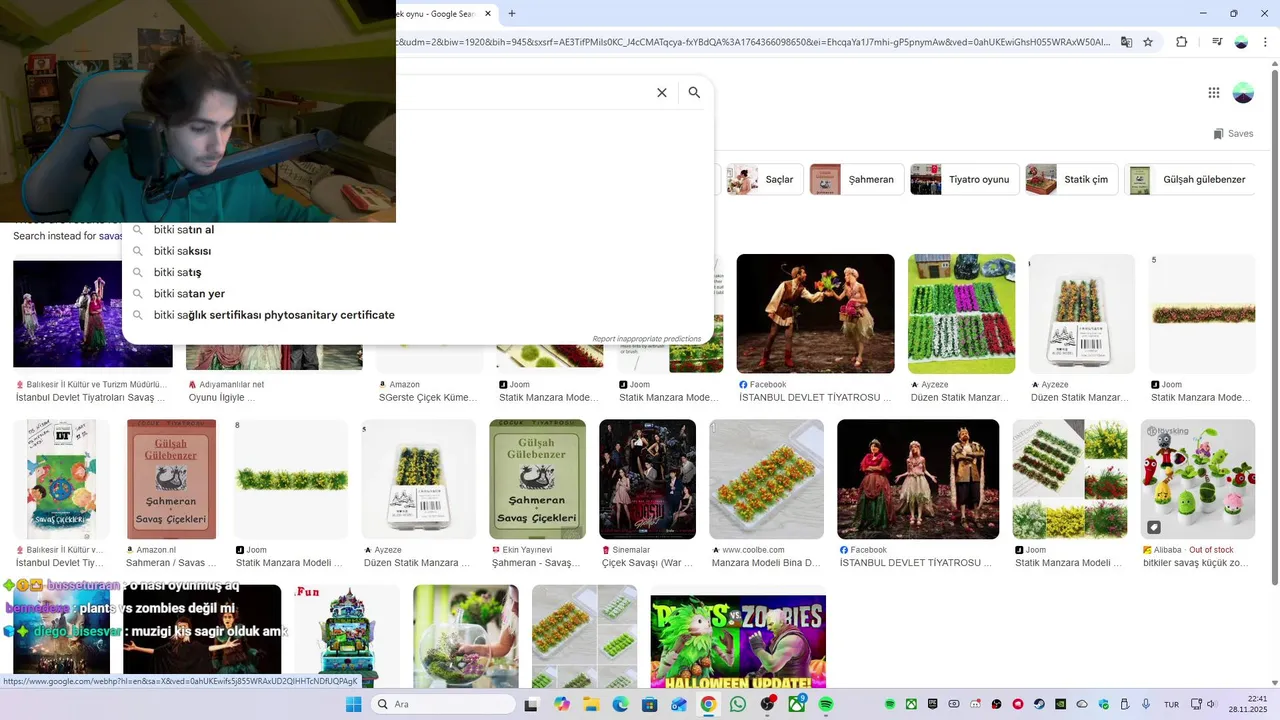The width and height of the screenshot is (1280, 720).
Task: Open the Plants vs Zombies Halloween Update image
Action: 738,641
